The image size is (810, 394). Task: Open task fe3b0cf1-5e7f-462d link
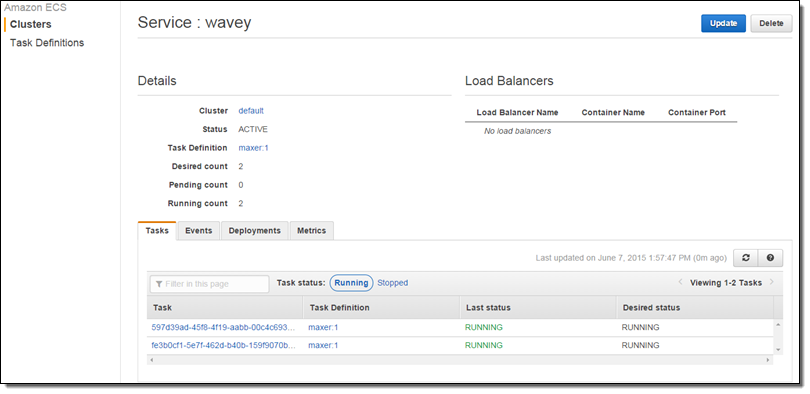click(x=224, y=345)
